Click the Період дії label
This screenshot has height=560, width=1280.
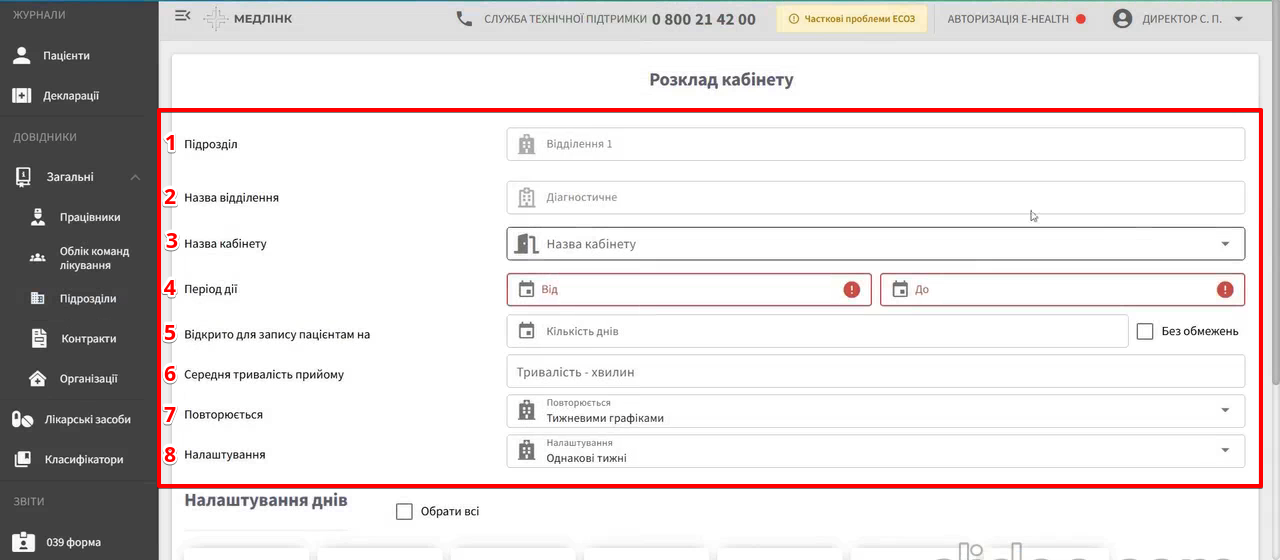coord(211,289)
